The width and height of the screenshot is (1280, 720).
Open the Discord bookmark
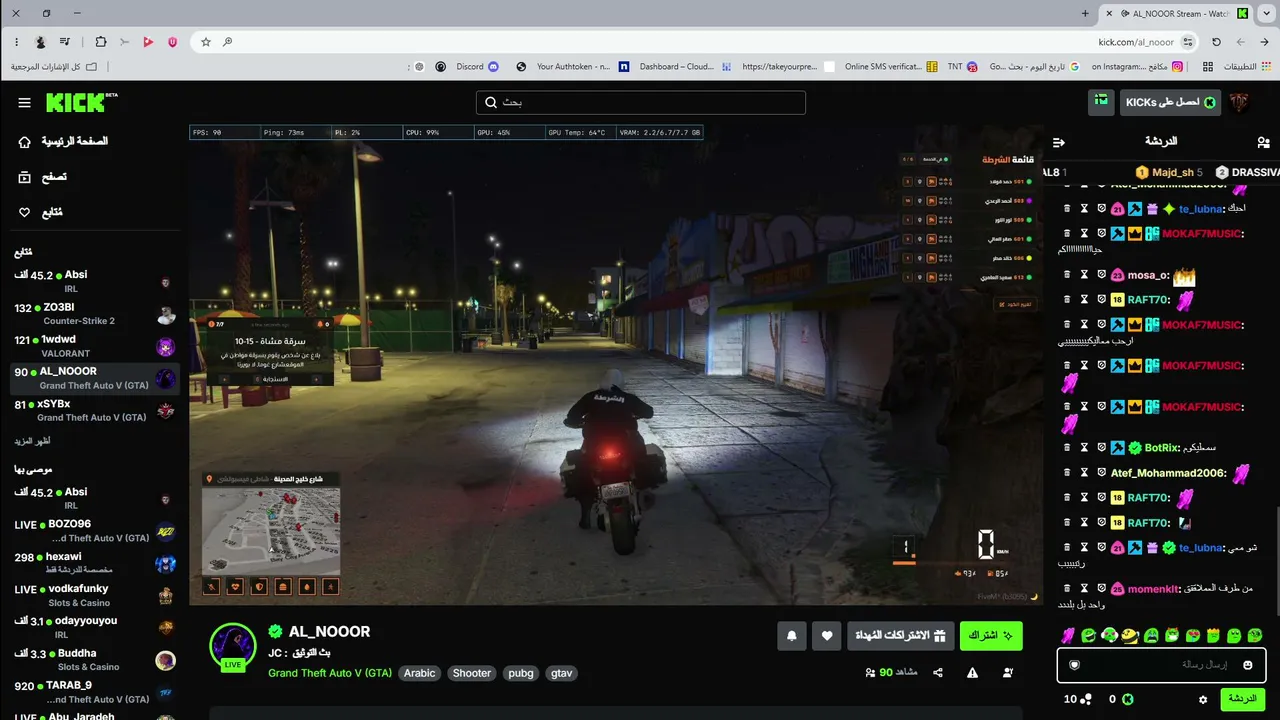[477, 67]
